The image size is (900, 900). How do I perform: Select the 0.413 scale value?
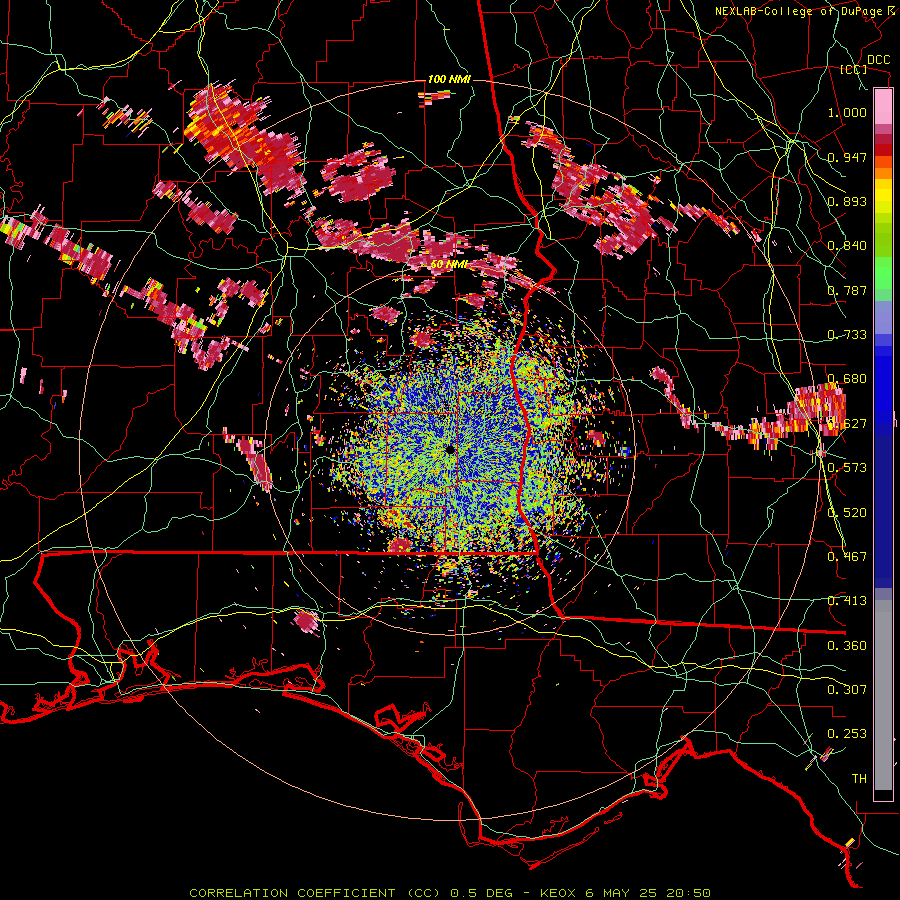coord(847,600)
